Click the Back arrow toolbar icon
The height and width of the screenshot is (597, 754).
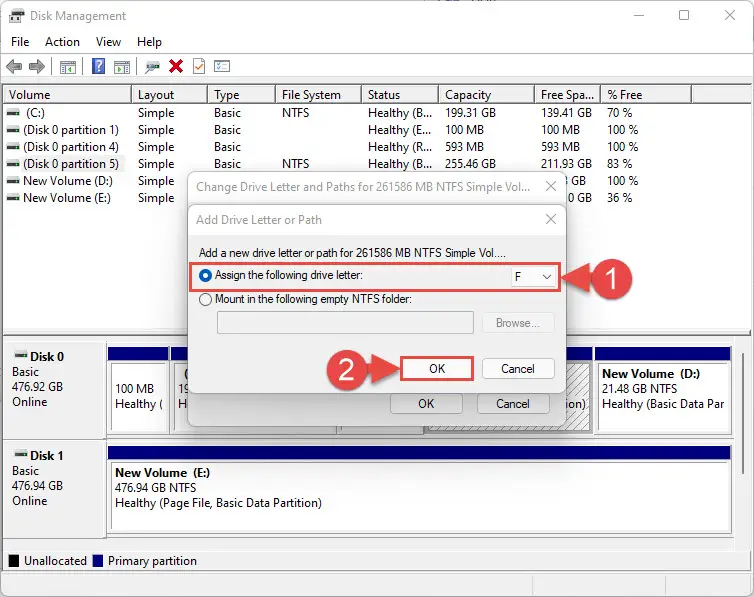pyautogui.click(x=14, y=66)
